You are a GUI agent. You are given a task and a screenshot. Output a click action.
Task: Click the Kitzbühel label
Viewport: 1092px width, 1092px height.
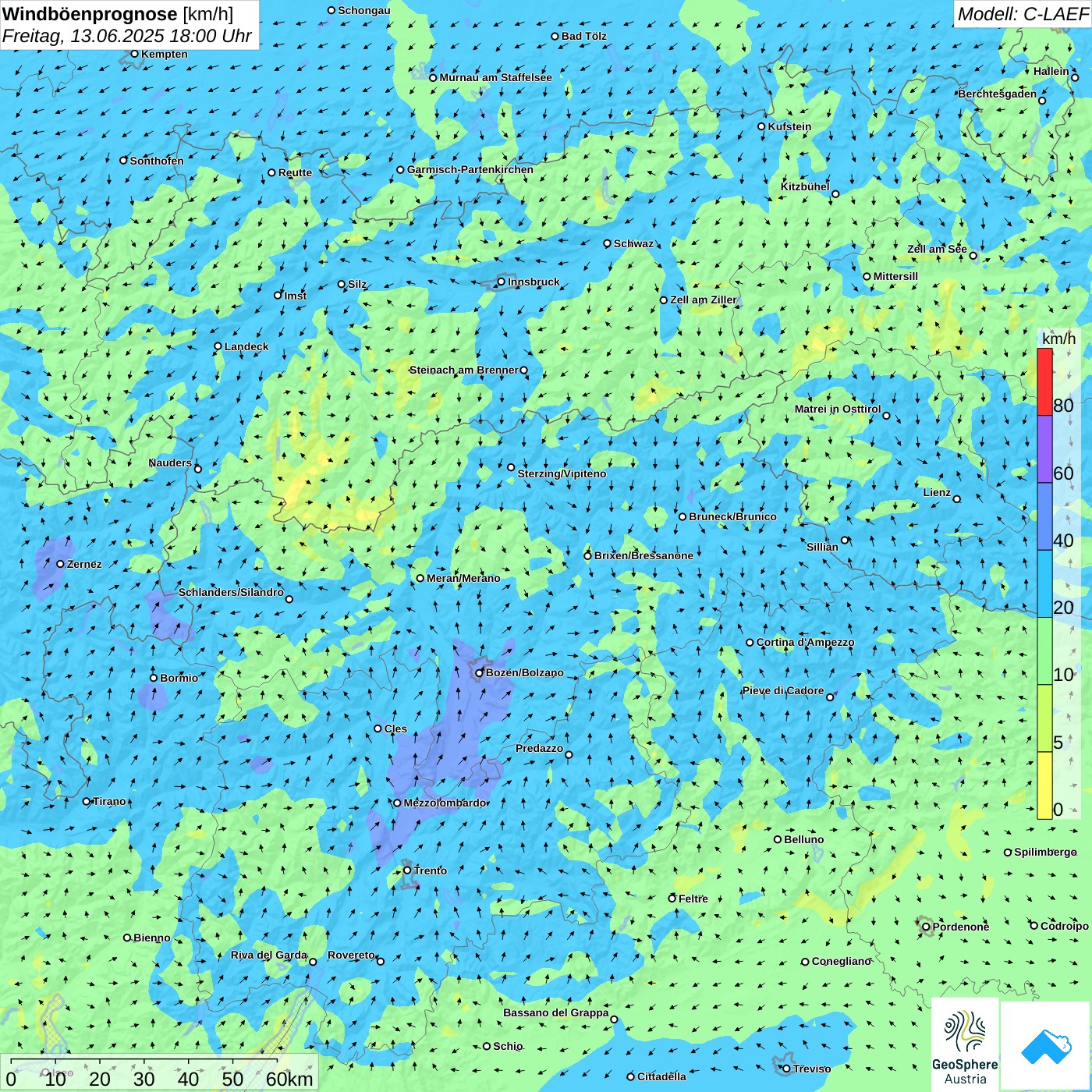pyautogui.click(x=805, y=186)
